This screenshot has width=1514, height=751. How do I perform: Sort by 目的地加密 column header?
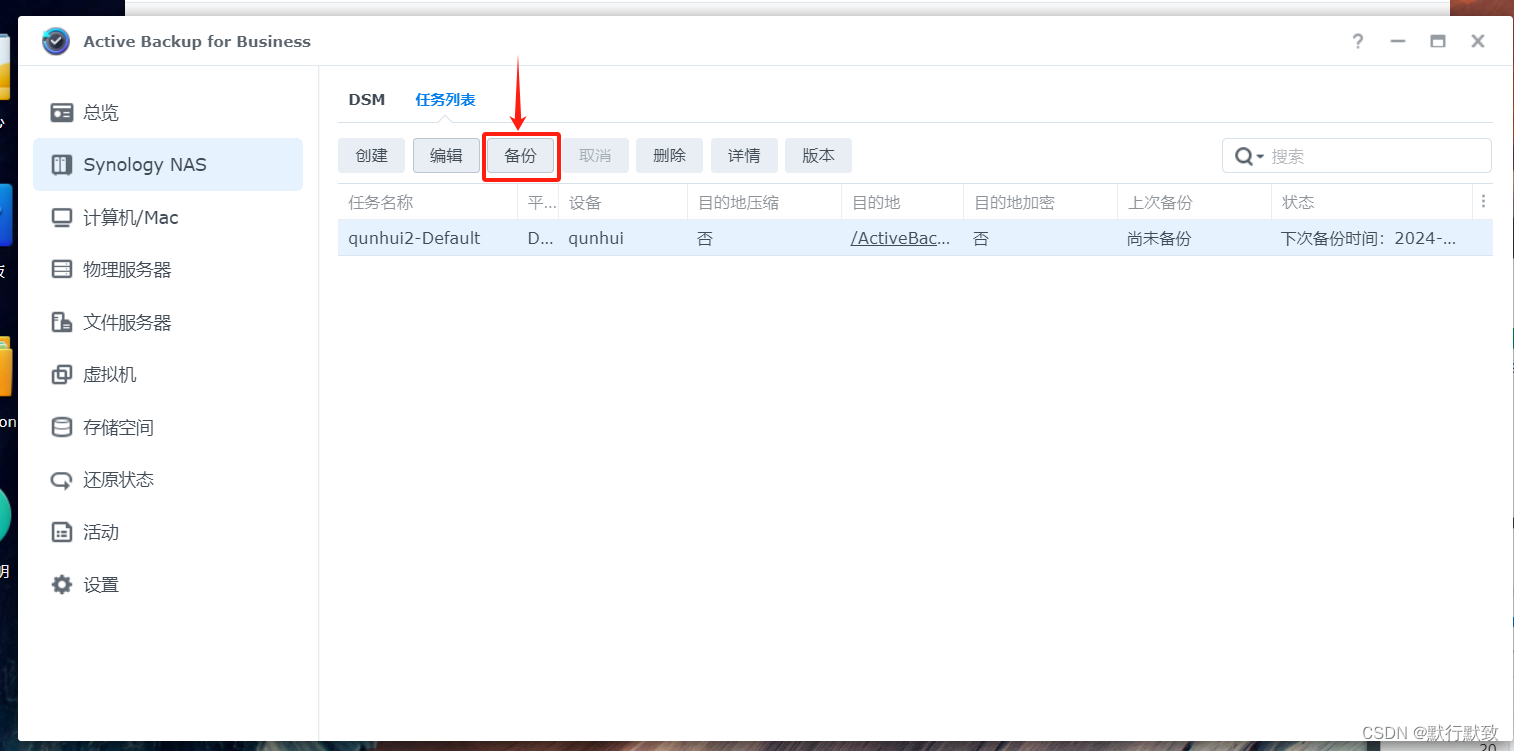1040,202
